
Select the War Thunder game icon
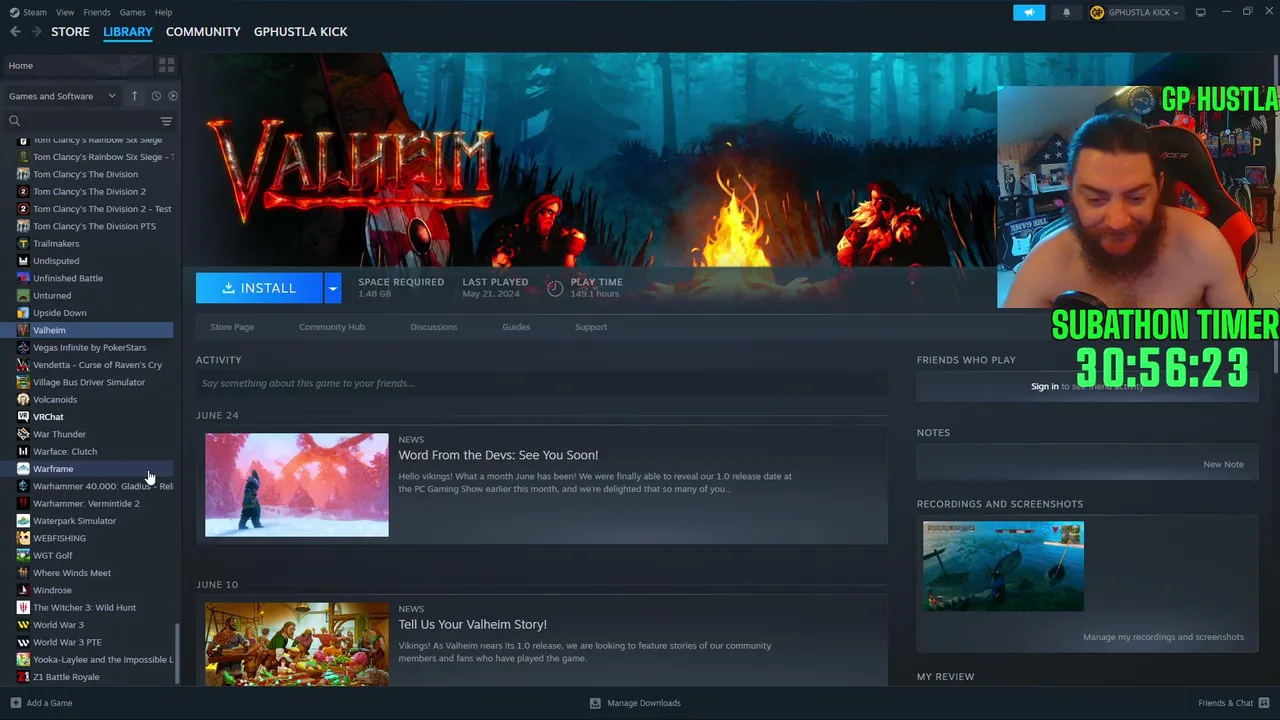23,434
